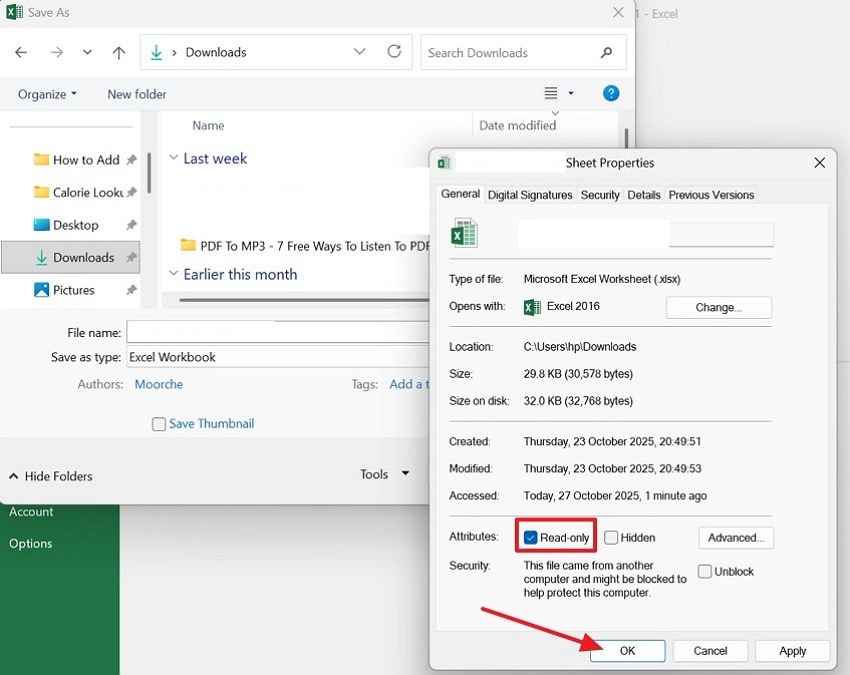
Task: Enable the Save Thumbnail checkbox
Action: pyautogui.click(x=159, y=424)
